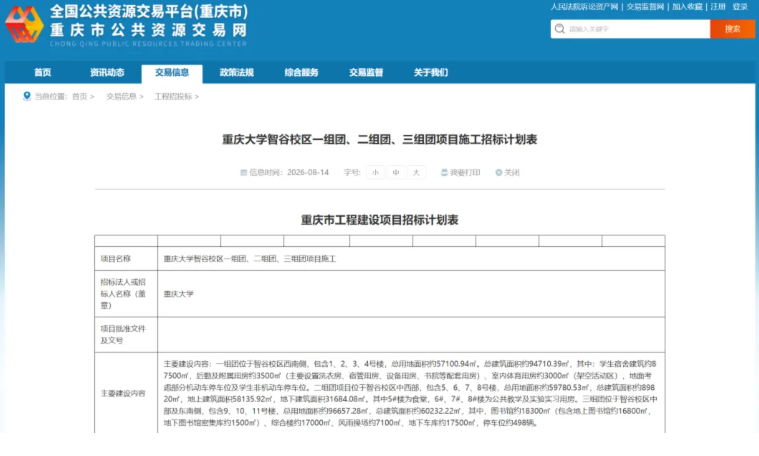Open the 人民法院诉讼资产网 link

[x=584, y=7]
